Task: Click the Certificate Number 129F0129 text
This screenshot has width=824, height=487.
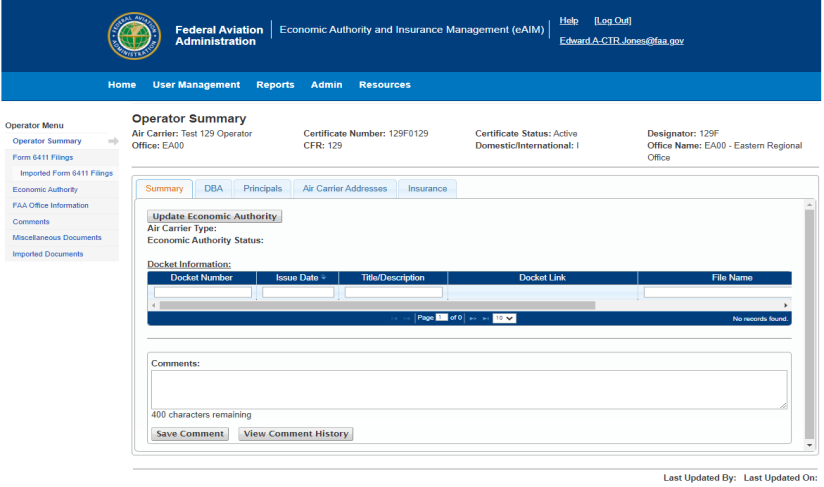Action: pos(366,133)
